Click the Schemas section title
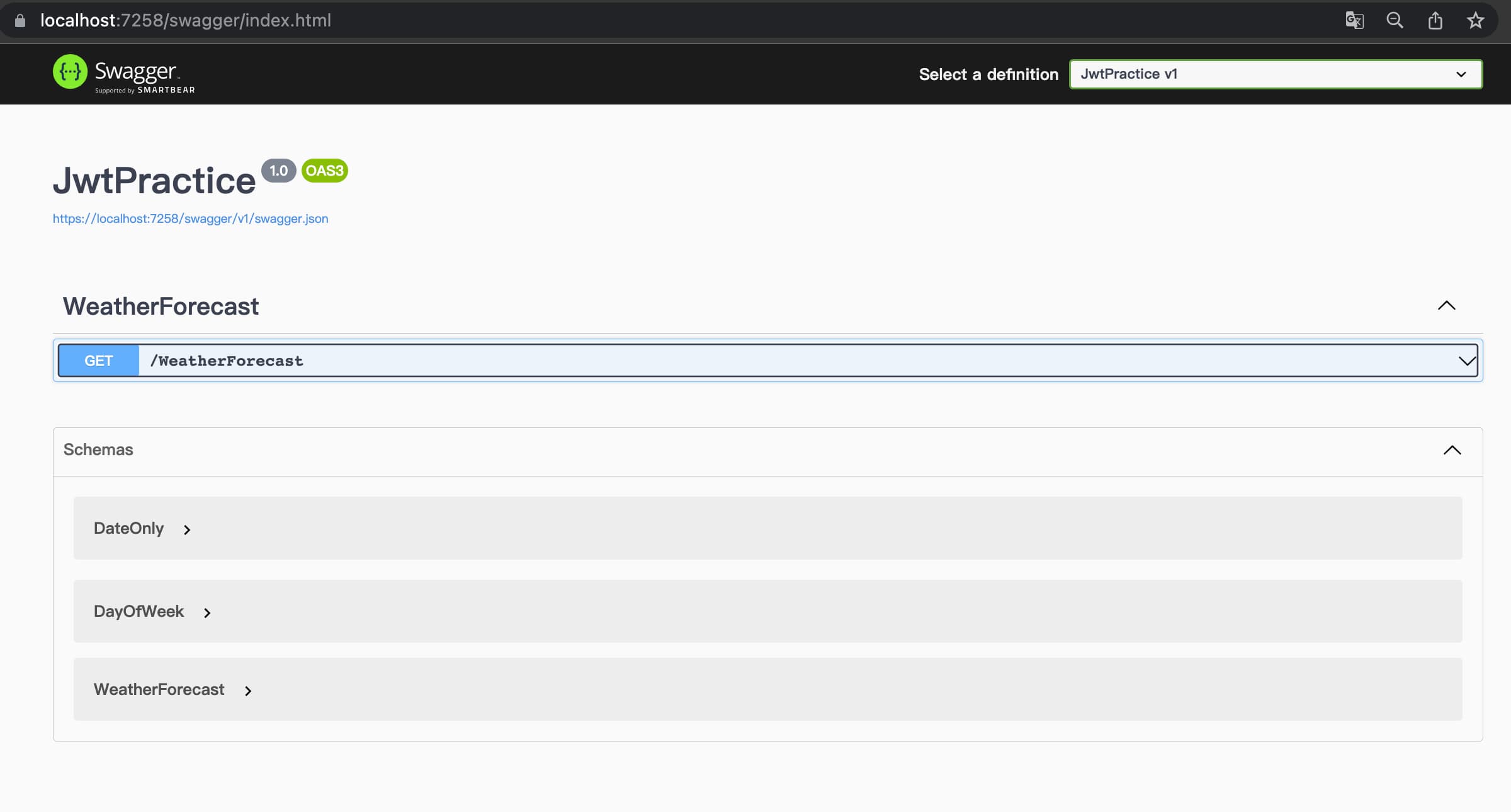This screenshot has height=812, width=1511. click(98, 449)
